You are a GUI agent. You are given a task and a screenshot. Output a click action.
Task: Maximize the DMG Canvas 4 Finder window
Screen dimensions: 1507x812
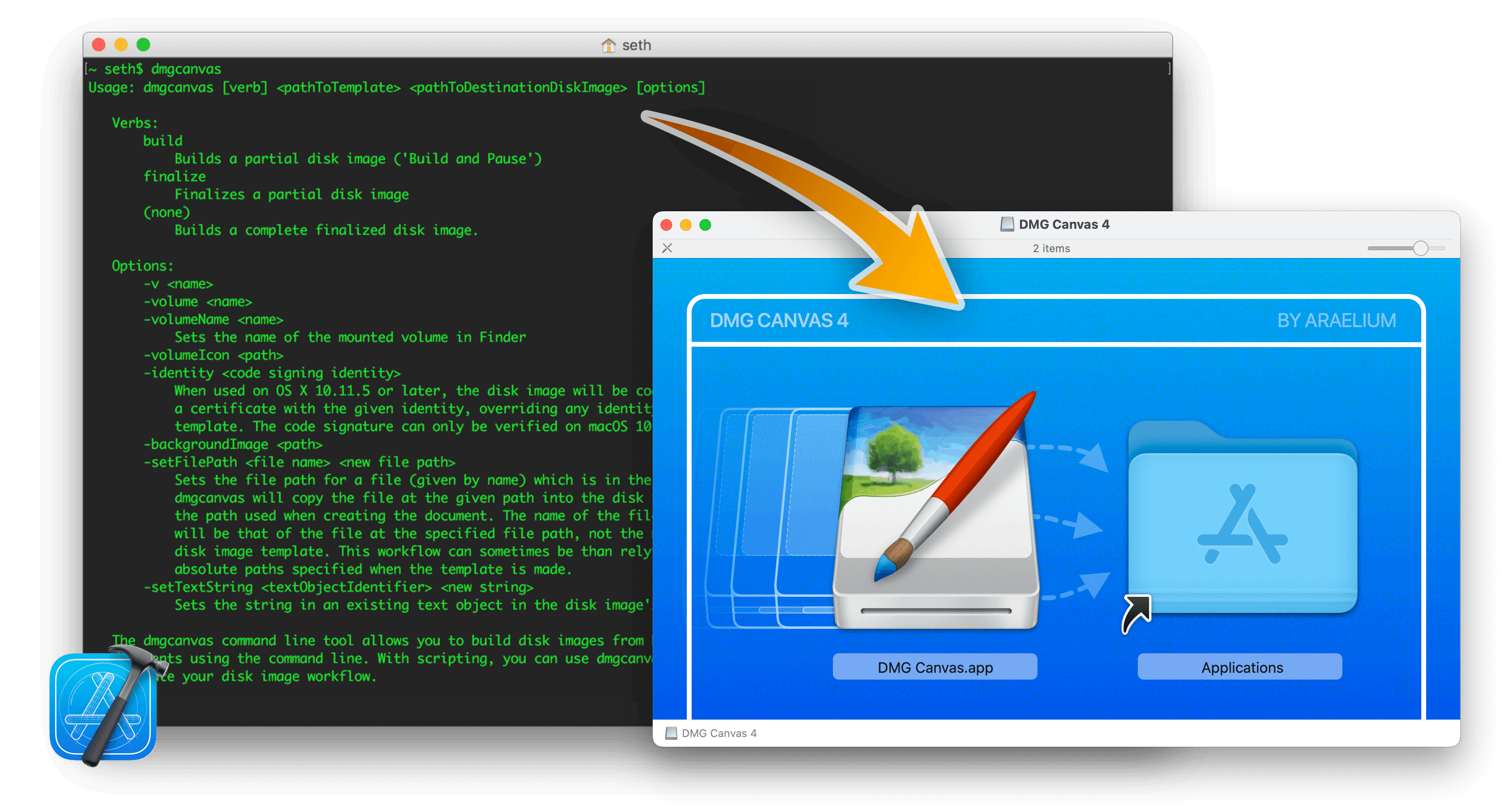[x=706, y=224]
